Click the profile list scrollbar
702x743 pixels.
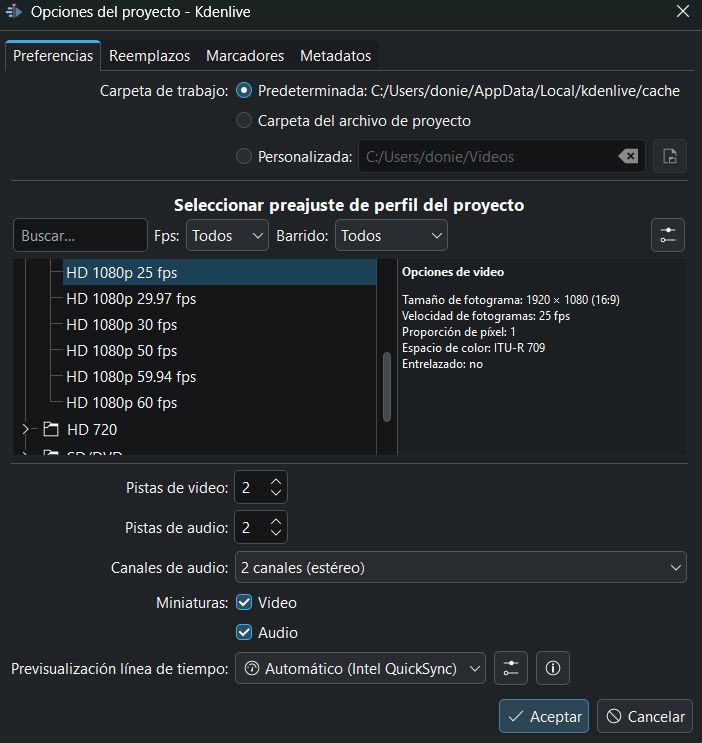tap(387, 386)
